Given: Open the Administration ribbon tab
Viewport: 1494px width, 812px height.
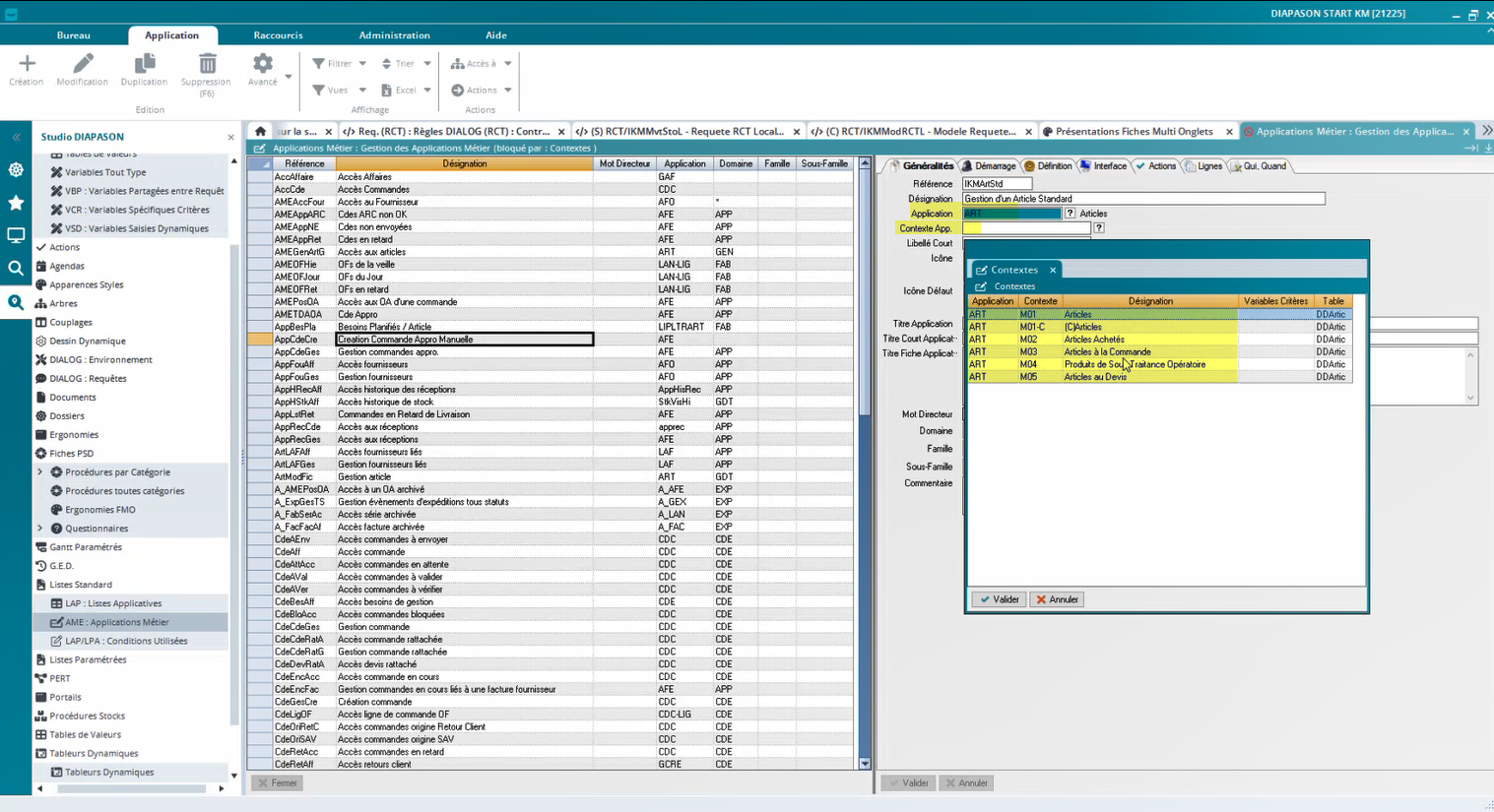Looking at the screenshot, I should tap(394, 35).
